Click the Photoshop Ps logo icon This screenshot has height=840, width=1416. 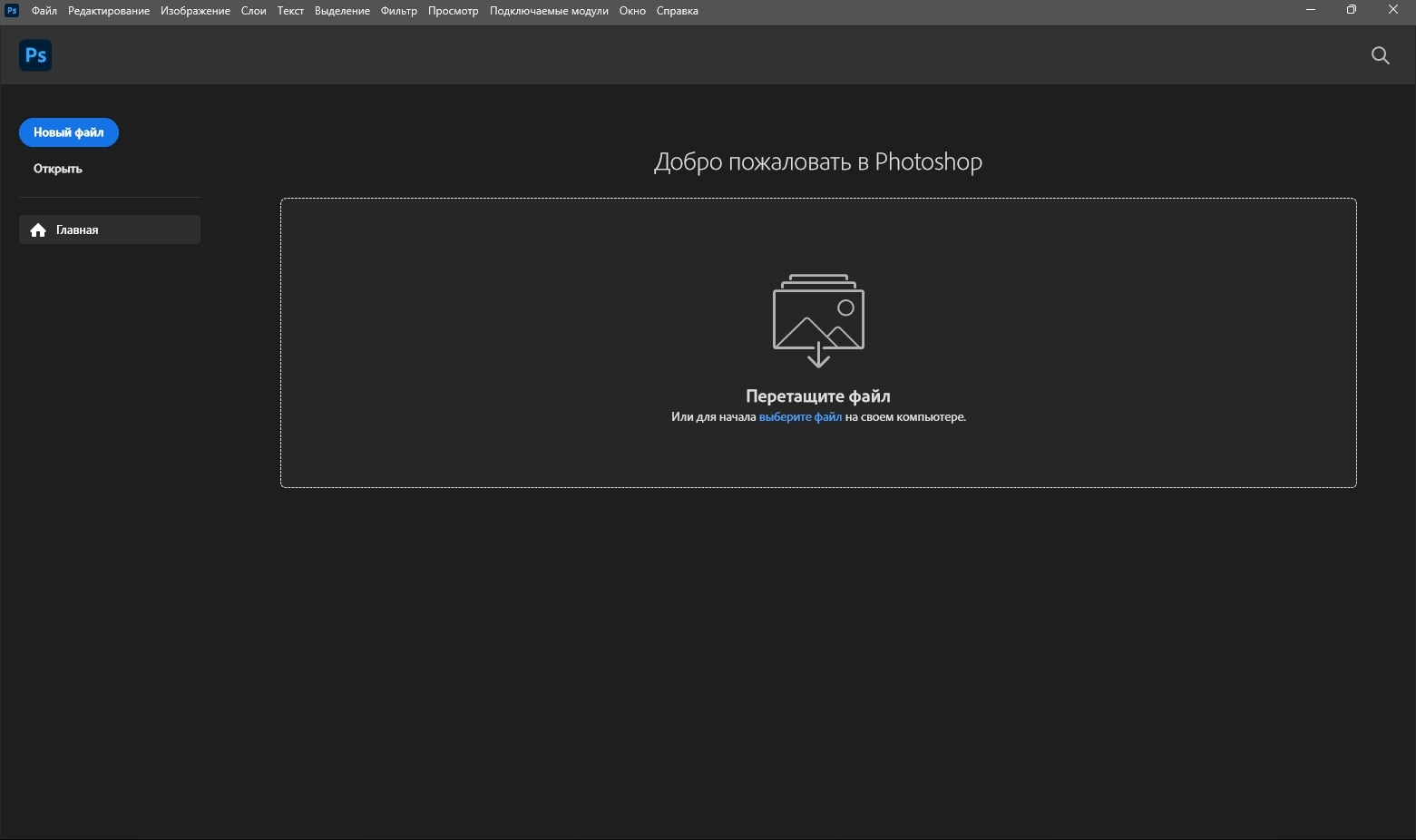(x=35, y=55)
